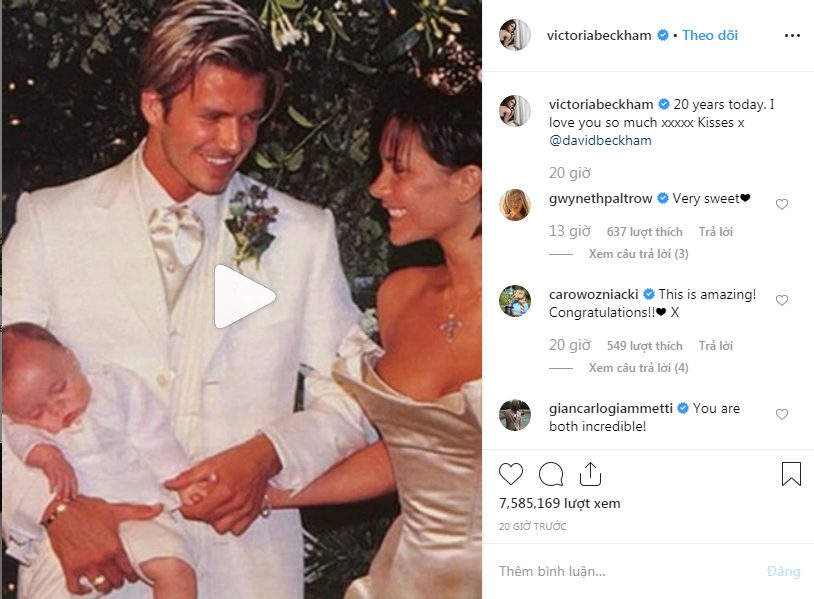The width and height of the screenshot is (814, 599).
Task: Play the video on the post
Action: point(245,297)
